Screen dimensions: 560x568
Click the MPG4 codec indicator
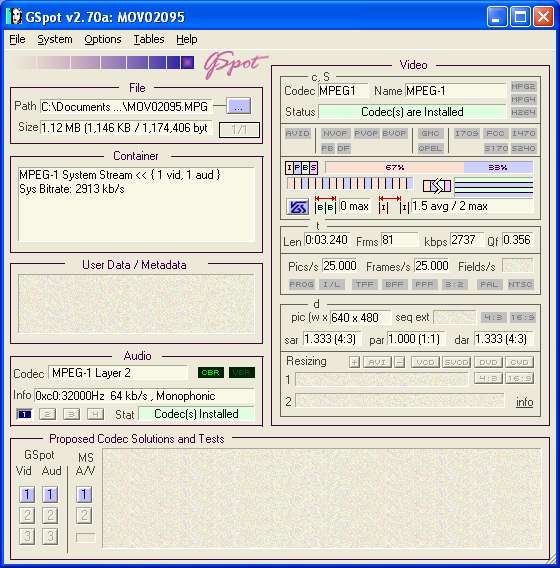click(x=523, y=99)
